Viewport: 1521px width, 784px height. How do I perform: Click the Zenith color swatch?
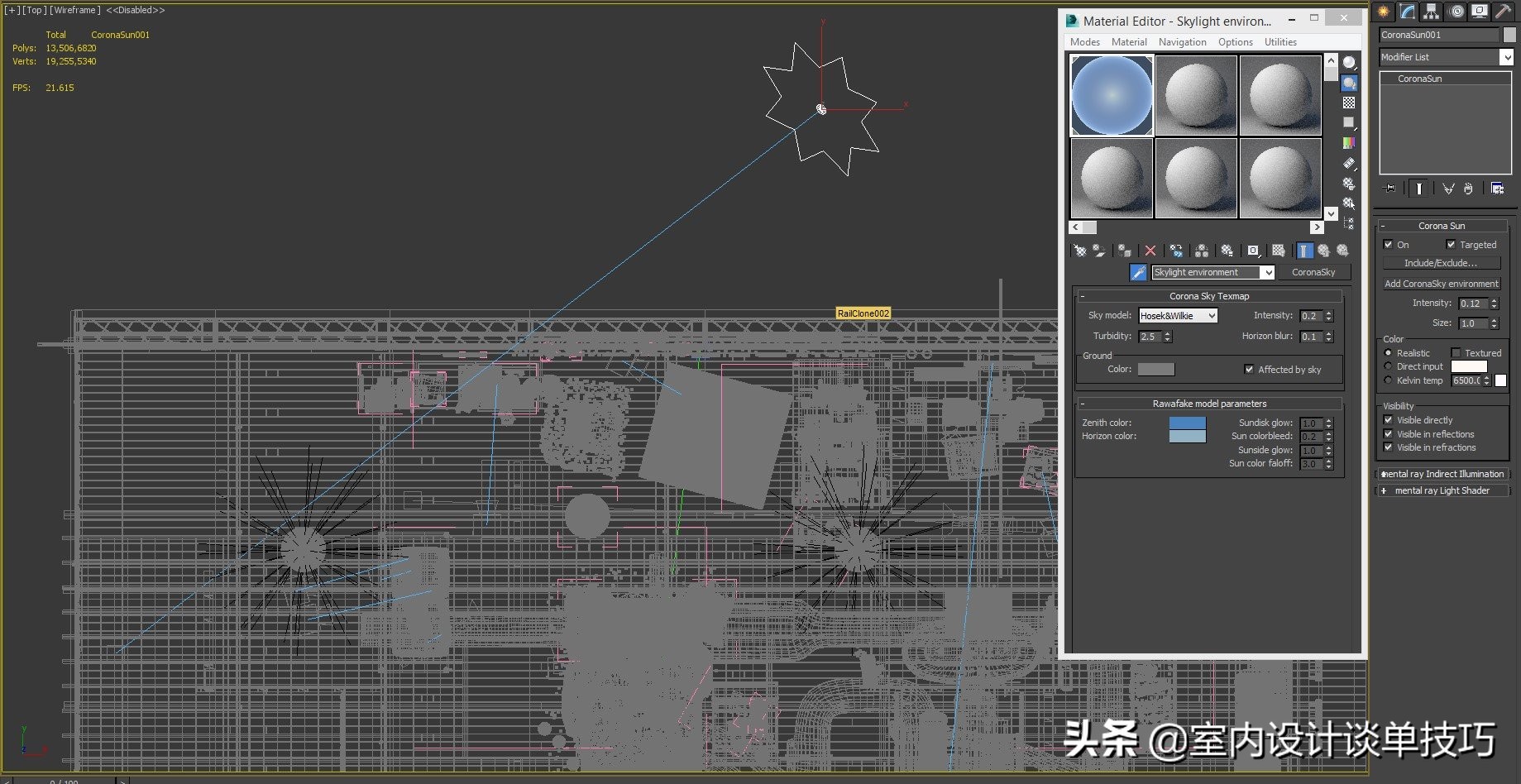tap(1188, 423)
